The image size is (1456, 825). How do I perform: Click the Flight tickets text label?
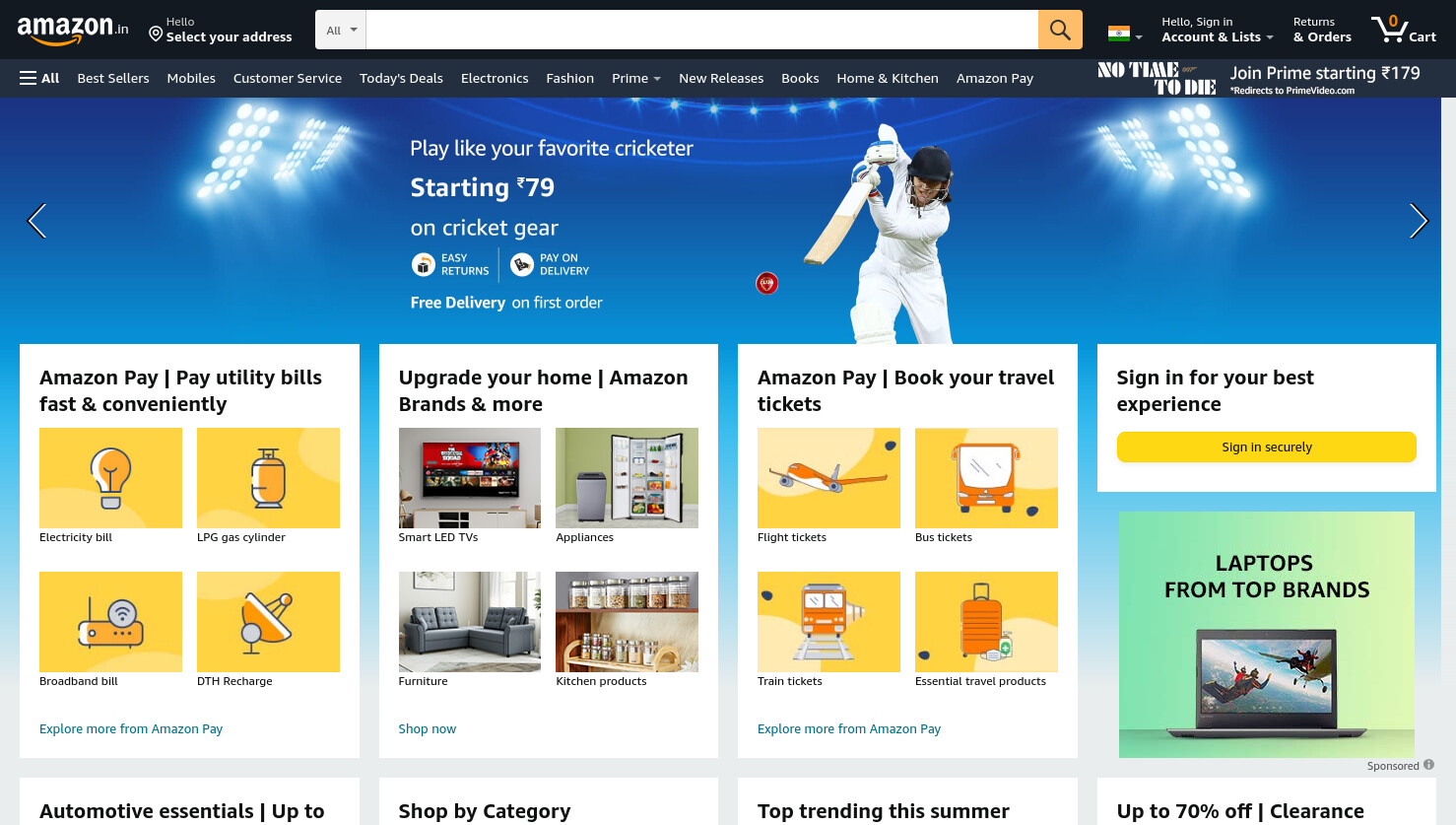click(792, 537)
